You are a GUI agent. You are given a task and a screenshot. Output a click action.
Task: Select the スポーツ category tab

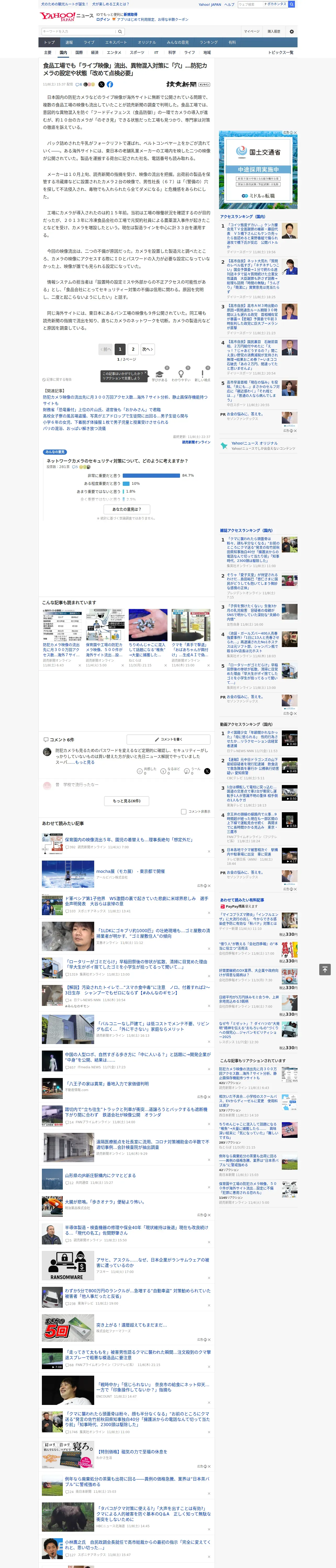(137, 52)
